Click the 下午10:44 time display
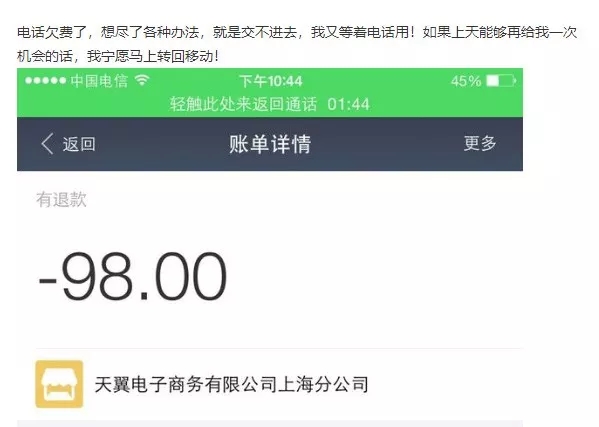The height and width of the screenshot is (427, 599). pos(270,81)
